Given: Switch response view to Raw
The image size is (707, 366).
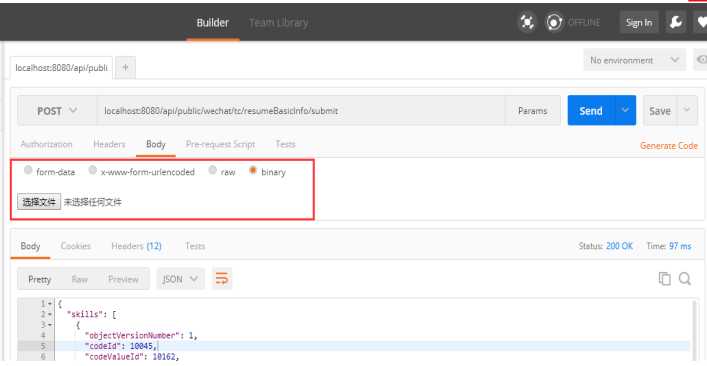Looking at the screenshot, I should [x=79, y=279].
